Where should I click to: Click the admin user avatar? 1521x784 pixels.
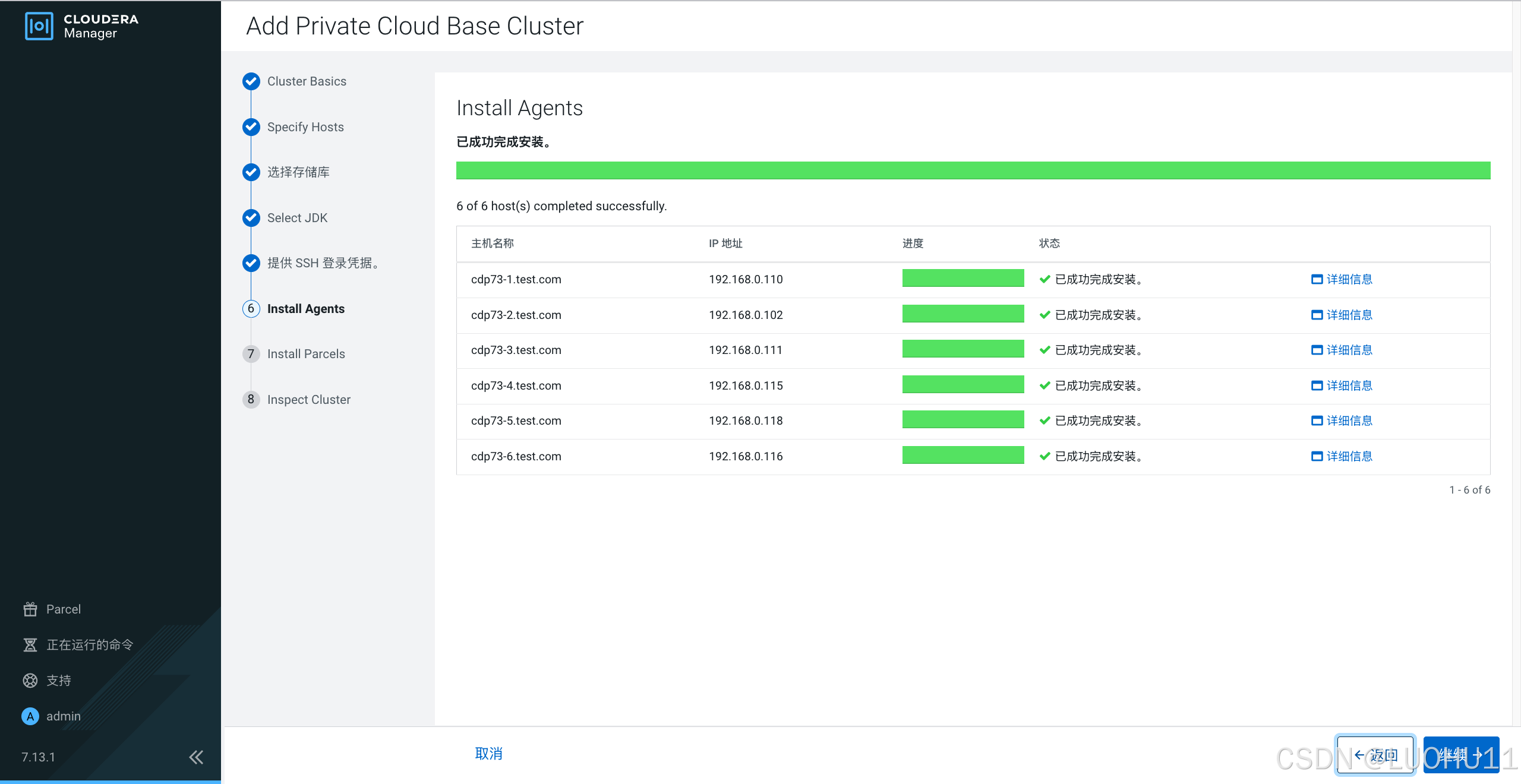pos(30,716)
